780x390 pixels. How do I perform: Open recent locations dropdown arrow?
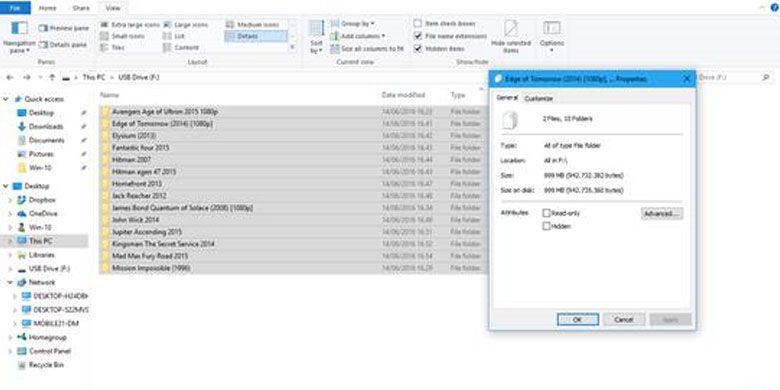click(x=40, y=78)
